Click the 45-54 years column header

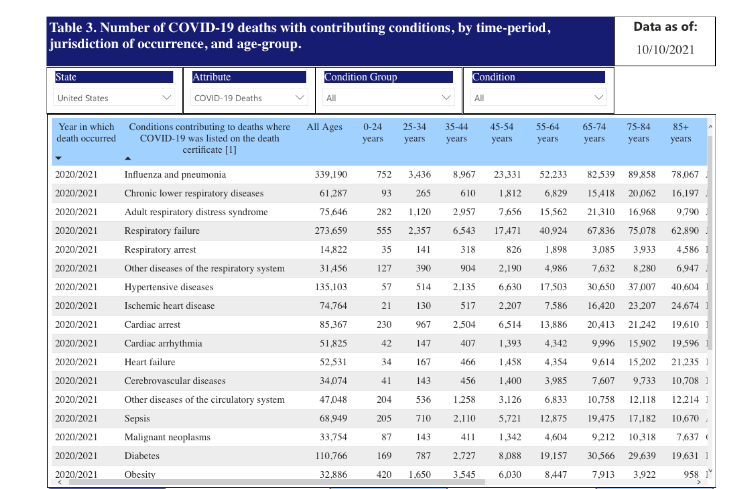click(x=500, y=133)
